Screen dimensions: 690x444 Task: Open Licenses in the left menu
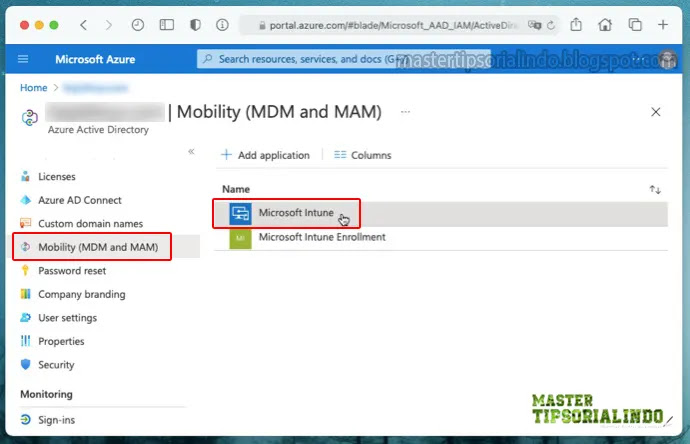(57, 176)
